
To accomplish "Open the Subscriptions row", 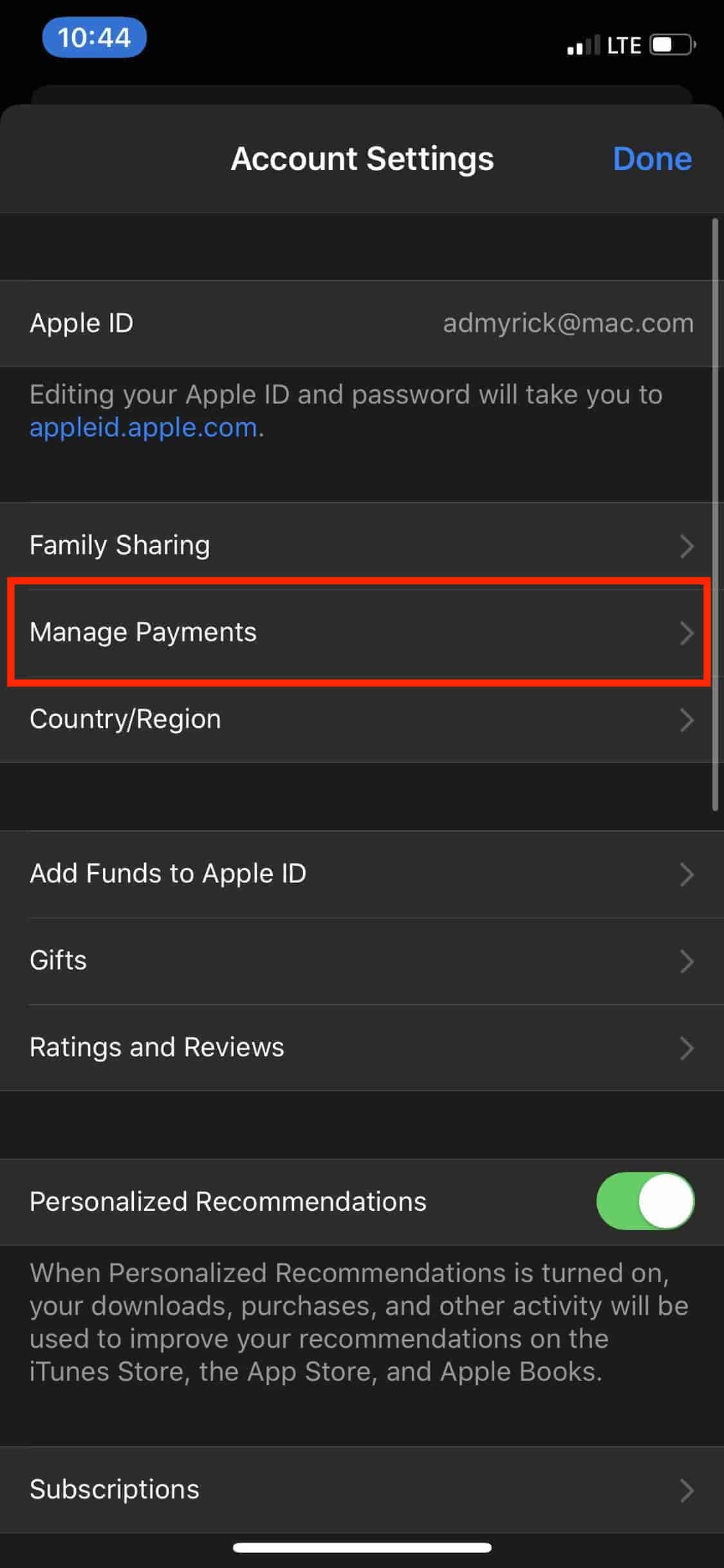I will coord(362,1490).
